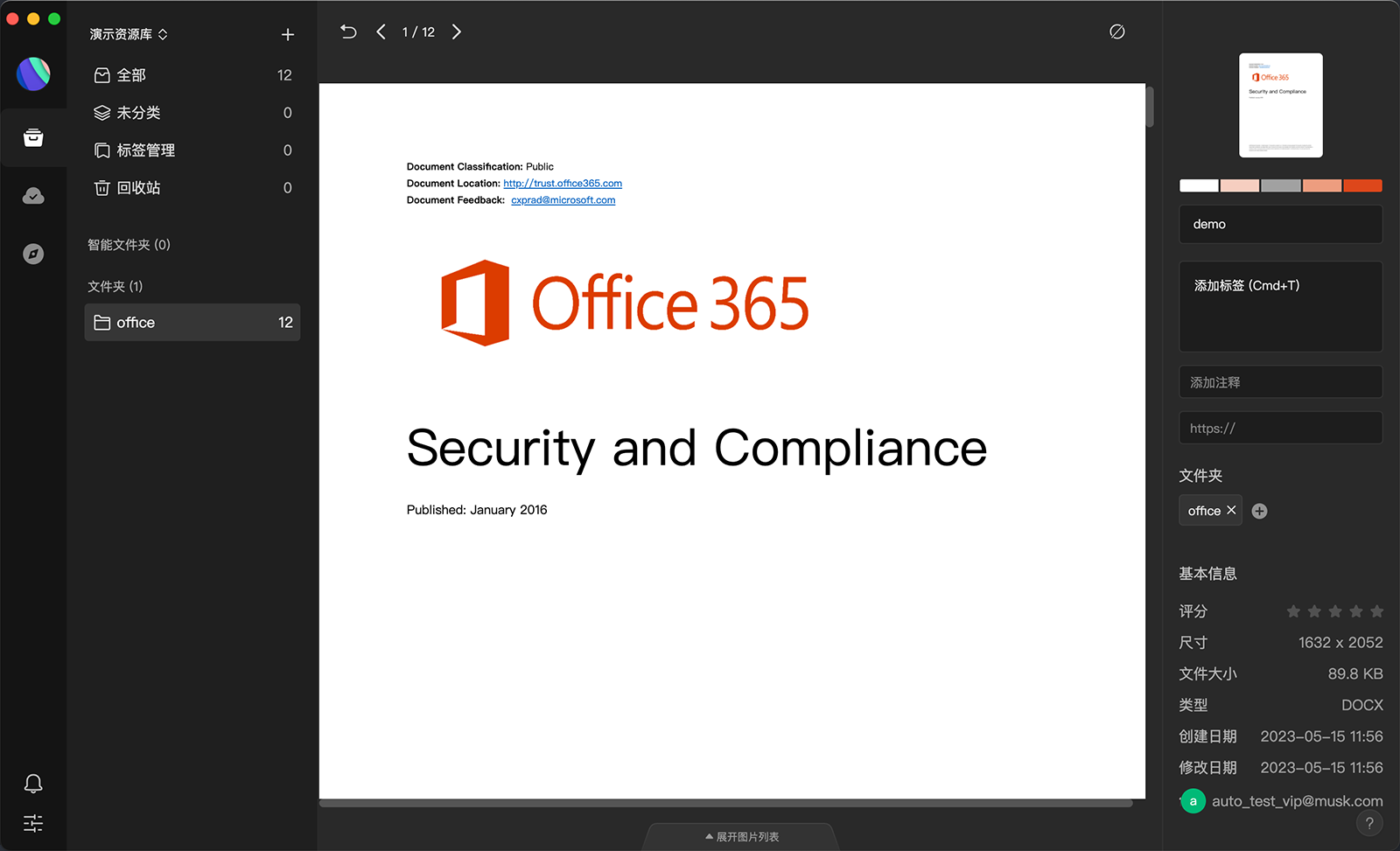Click the auto_test_vip@musk.com account label
1400x851 pixels.
tap(1297, 801)
